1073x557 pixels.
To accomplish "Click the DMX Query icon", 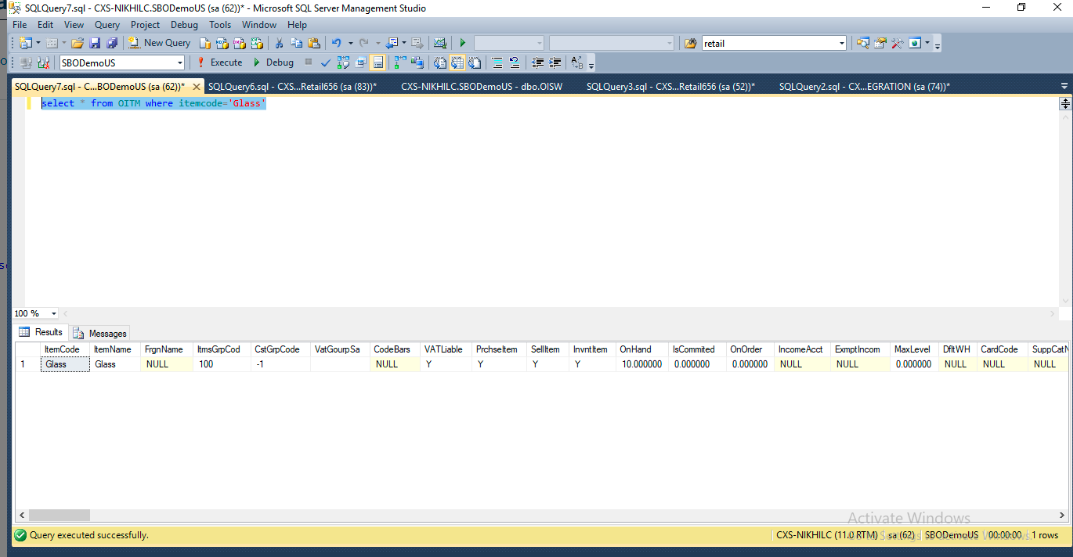I will tap(239, 43).
